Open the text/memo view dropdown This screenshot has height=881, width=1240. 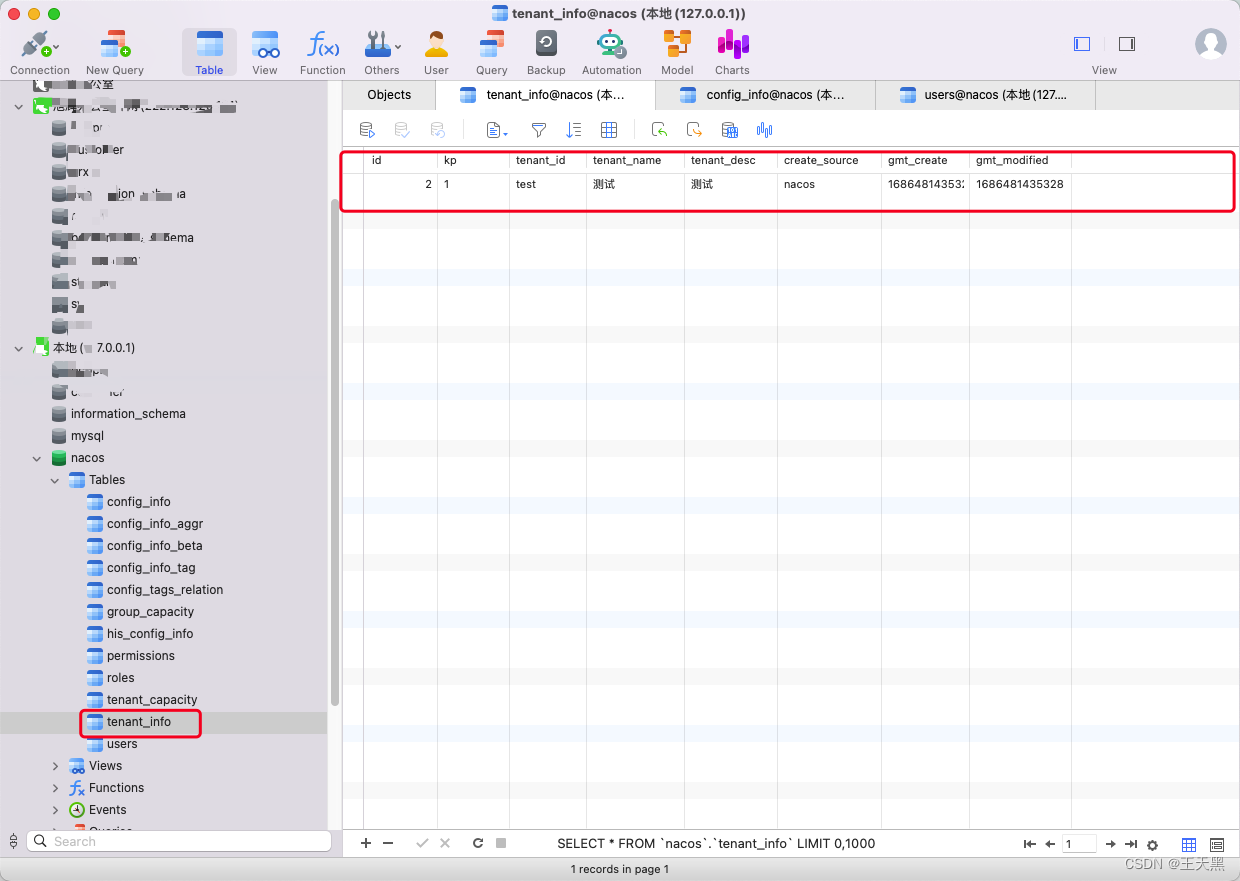coord(497,130)
